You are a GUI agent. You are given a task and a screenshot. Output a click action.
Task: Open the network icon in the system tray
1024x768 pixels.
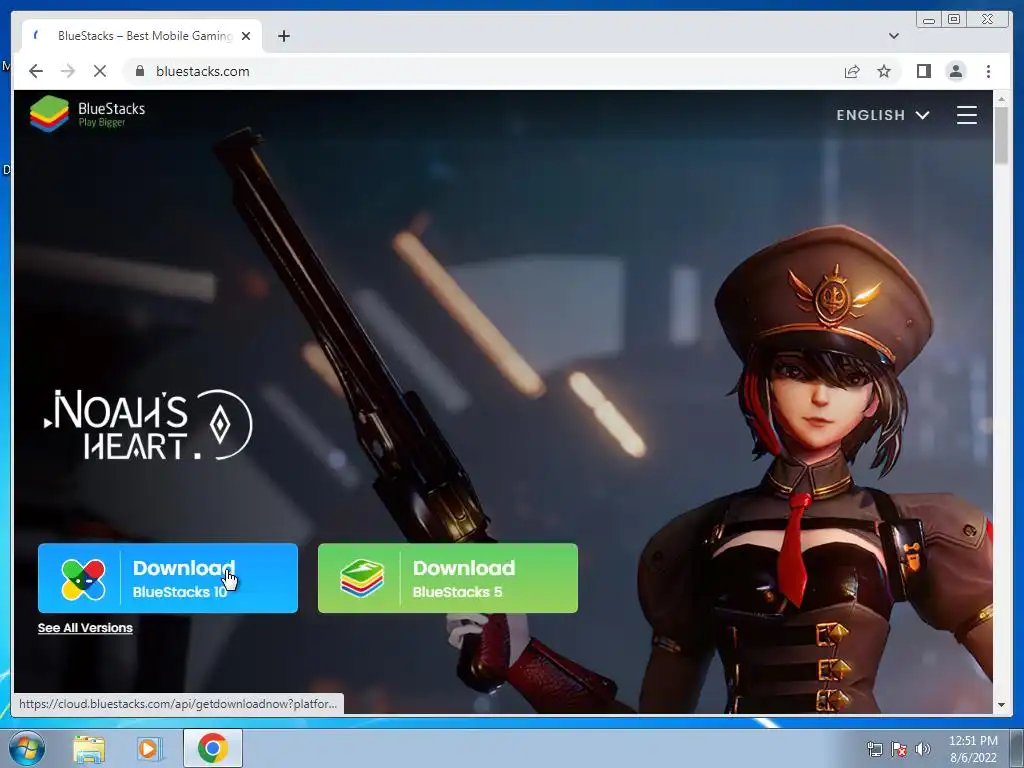point(874,749)
